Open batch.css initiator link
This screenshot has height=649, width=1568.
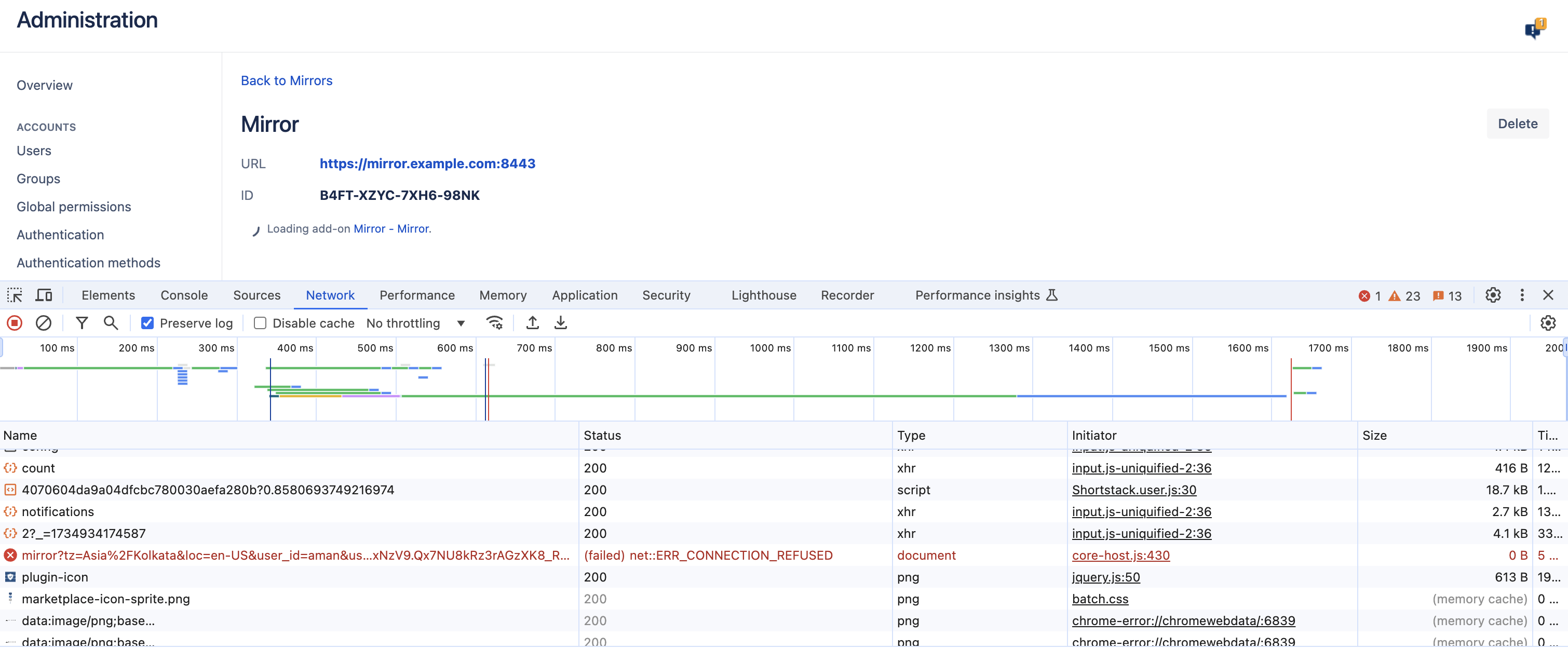point(1100,599)
